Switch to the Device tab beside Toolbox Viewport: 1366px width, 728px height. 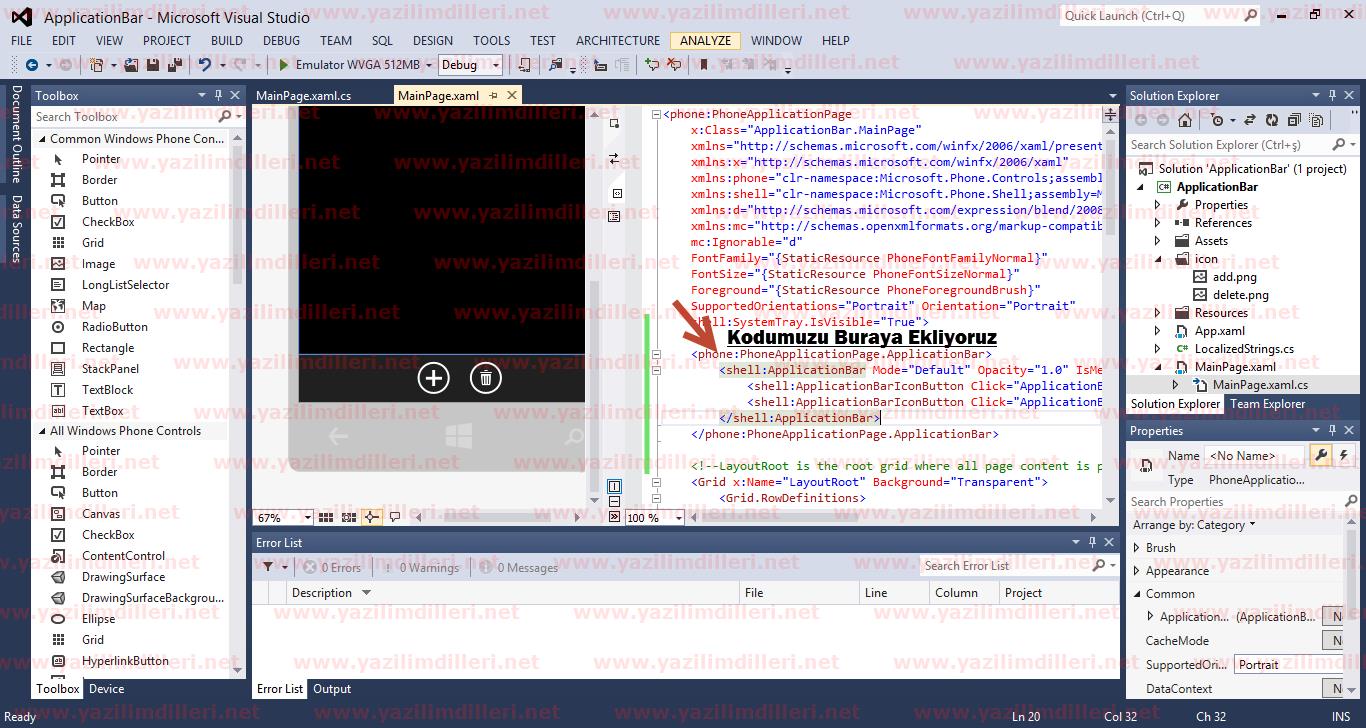106,689
